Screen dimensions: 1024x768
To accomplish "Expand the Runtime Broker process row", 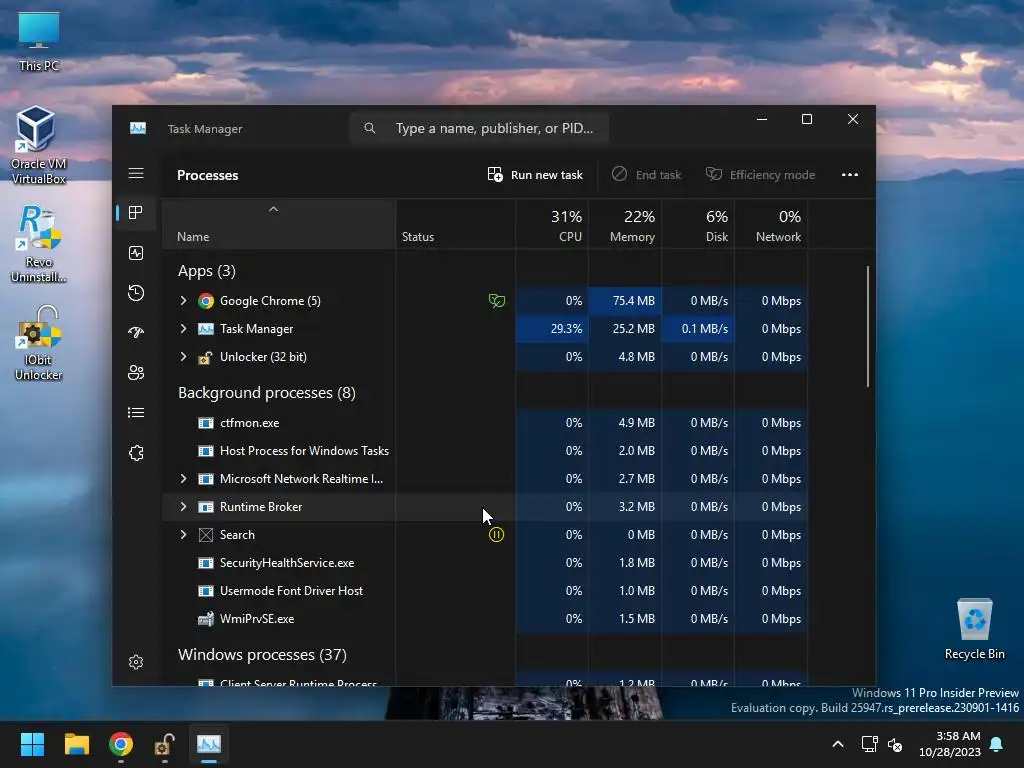I will pyautogui.click(x=184, y=507).
